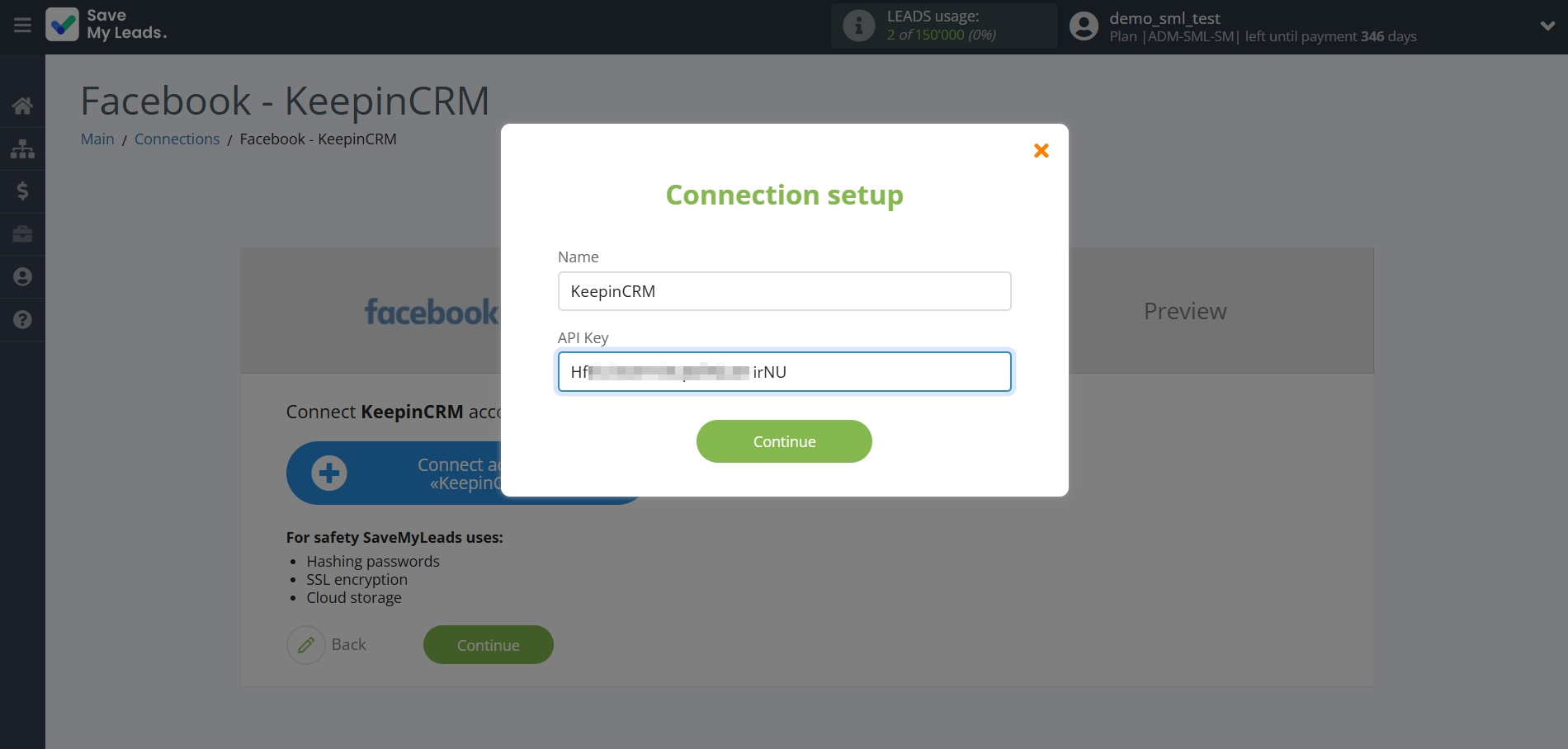Close the Connection setup dialog
The width and height of the screenshot is (1568, 749).
point(1041,150)
